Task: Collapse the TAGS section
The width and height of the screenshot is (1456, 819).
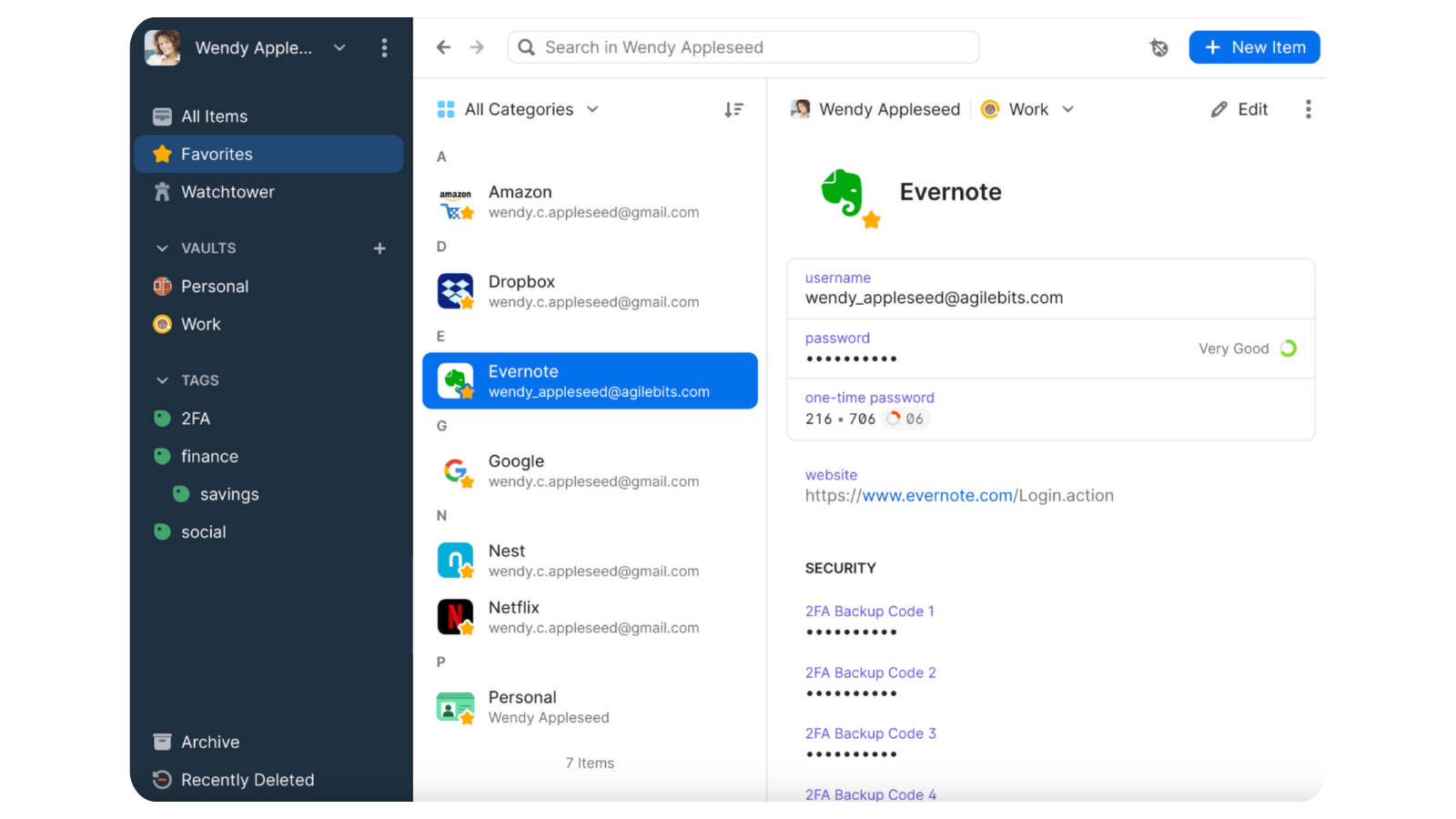Action: 162,380
